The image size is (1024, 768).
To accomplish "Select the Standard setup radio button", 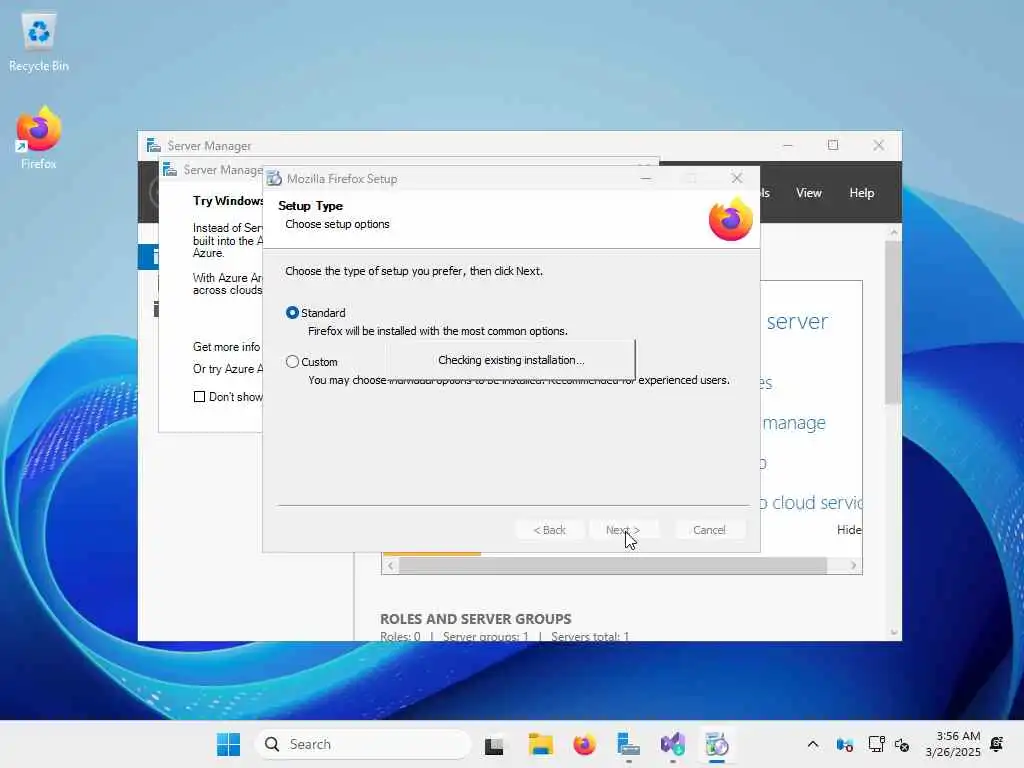I will click(292, 313).
